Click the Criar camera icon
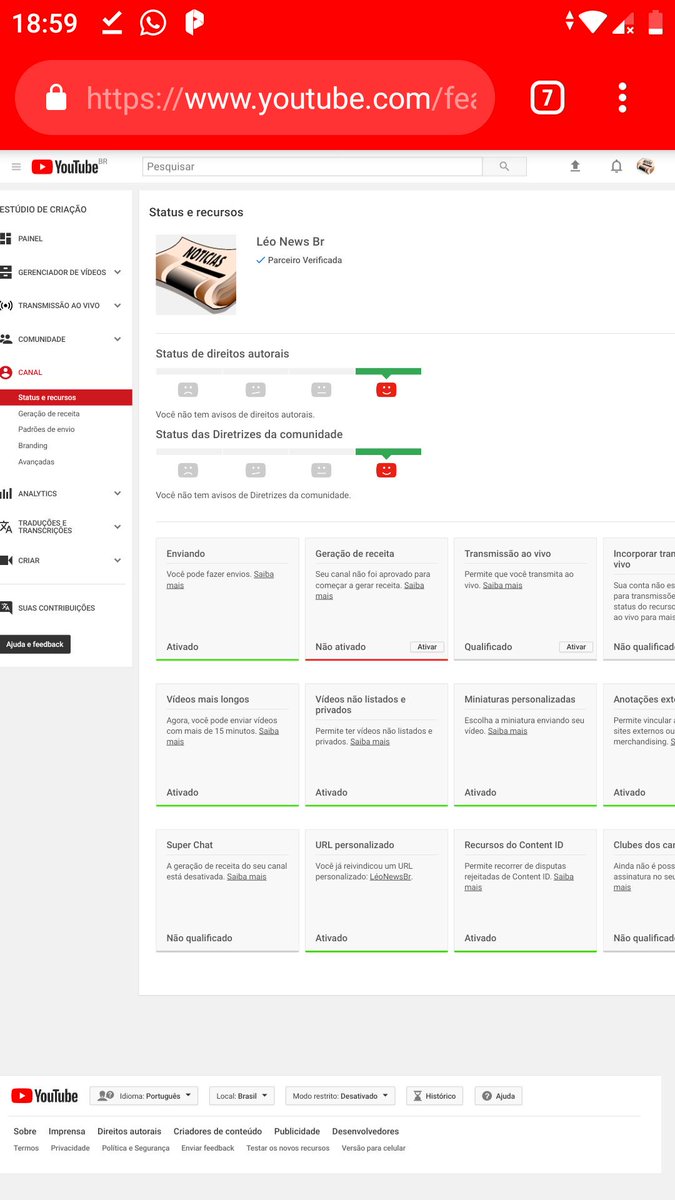 coord(6,561)
